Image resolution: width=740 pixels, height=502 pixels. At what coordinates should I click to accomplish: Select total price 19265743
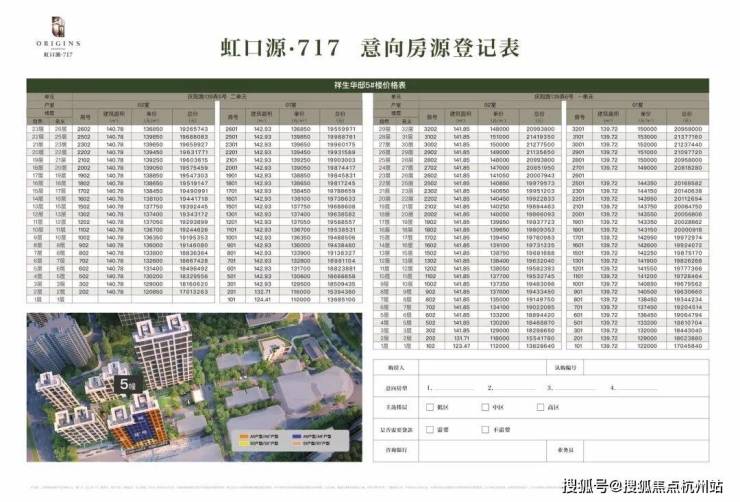point(193,129)
